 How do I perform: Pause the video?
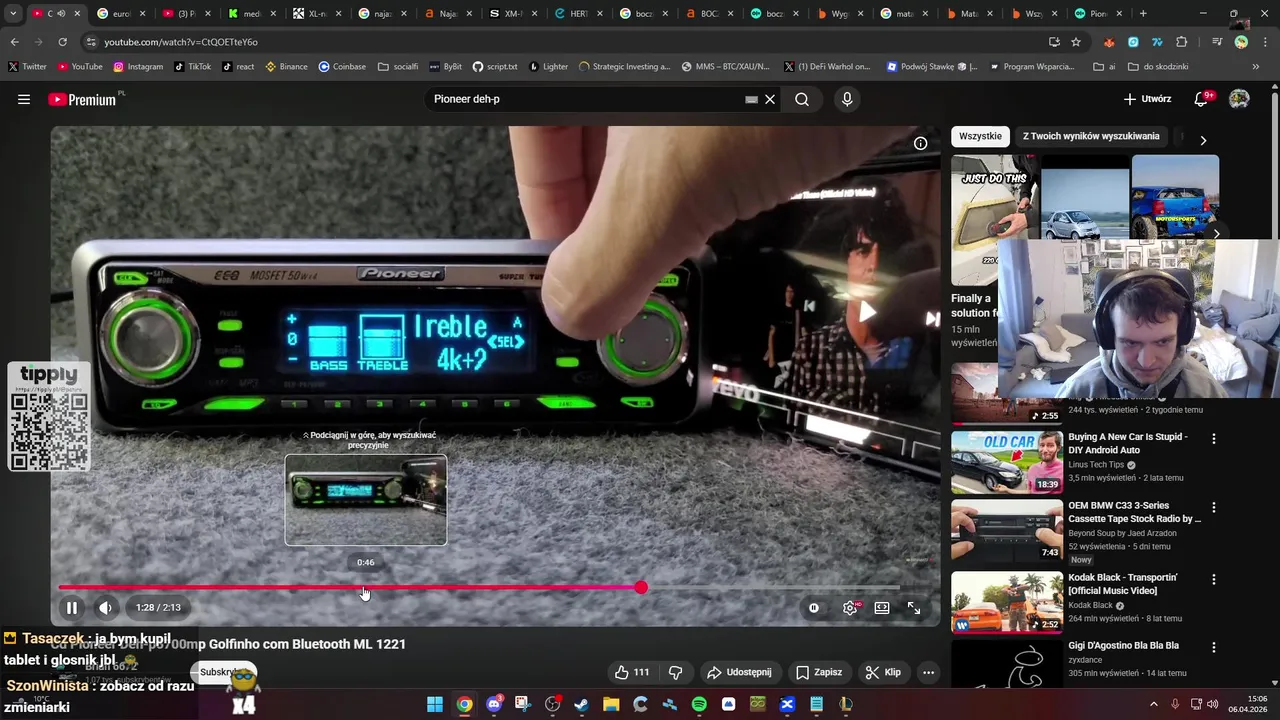click(x=72, y=607)
